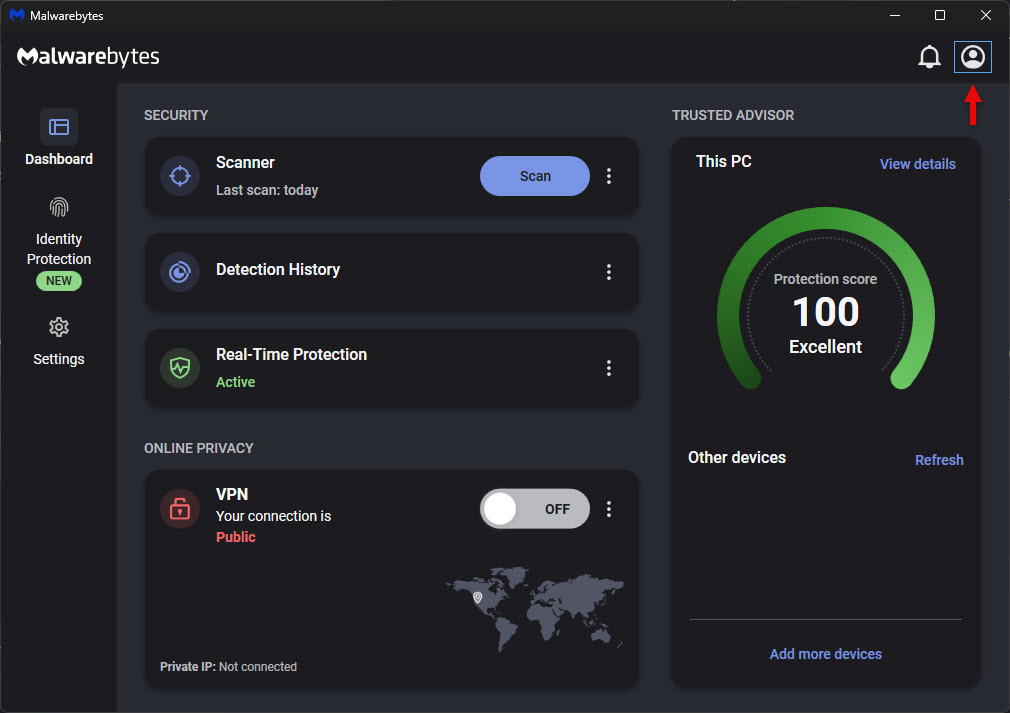Click the Malwarebytes title bar app icon
This screenshot has height=713, width=1010.
click(17, 15)
